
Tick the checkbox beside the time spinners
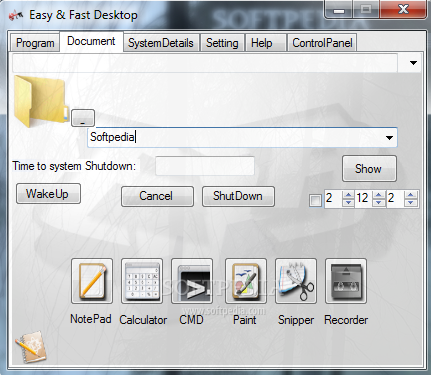pyautogui.click(x=315, y=201)
